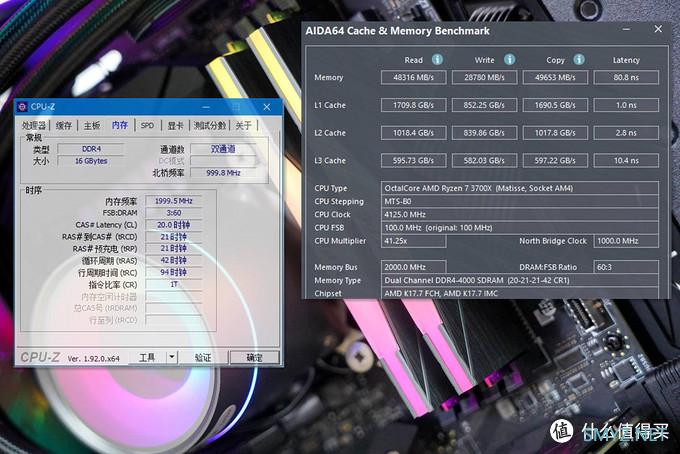Screen dimensions: 680x454
Task: Click the Chipset AMD K17.7 FCH field
Action: (x=520, y=293)
